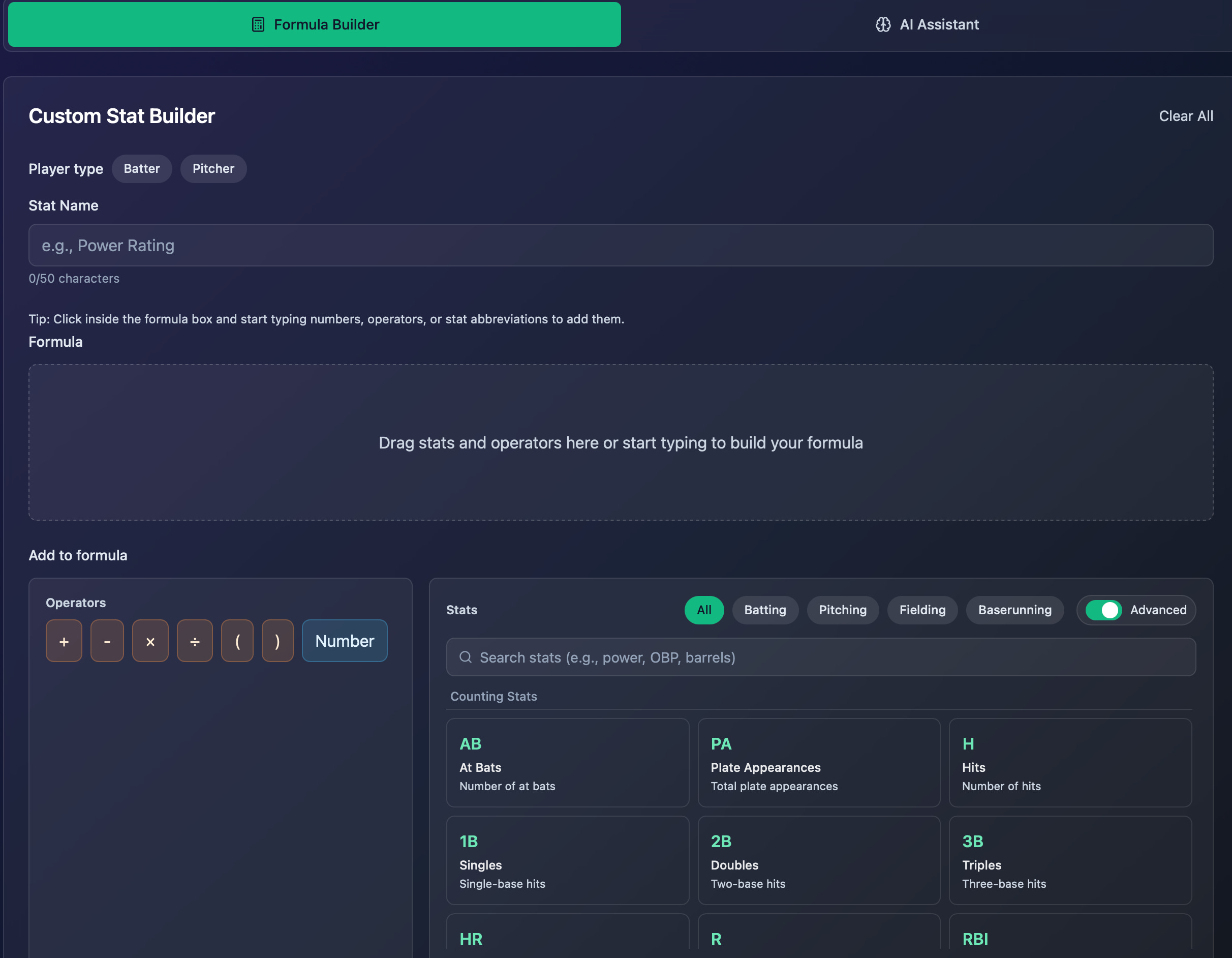Insert a closing parenthesis
The width and height of the screenshot is (1232, 958).
[x=277, y=641]
